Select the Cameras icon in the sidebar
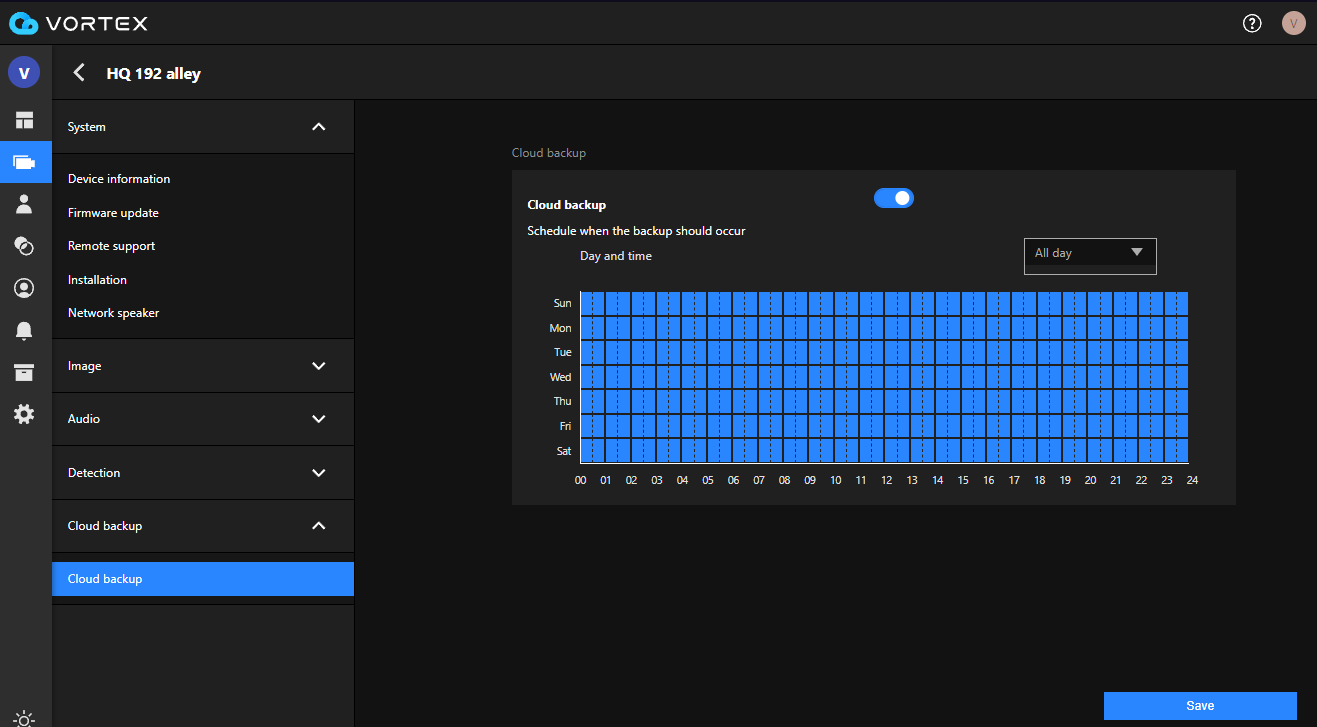Viewport: 1317px width, 727px height. pyautogui.click(x=24, y=162)
